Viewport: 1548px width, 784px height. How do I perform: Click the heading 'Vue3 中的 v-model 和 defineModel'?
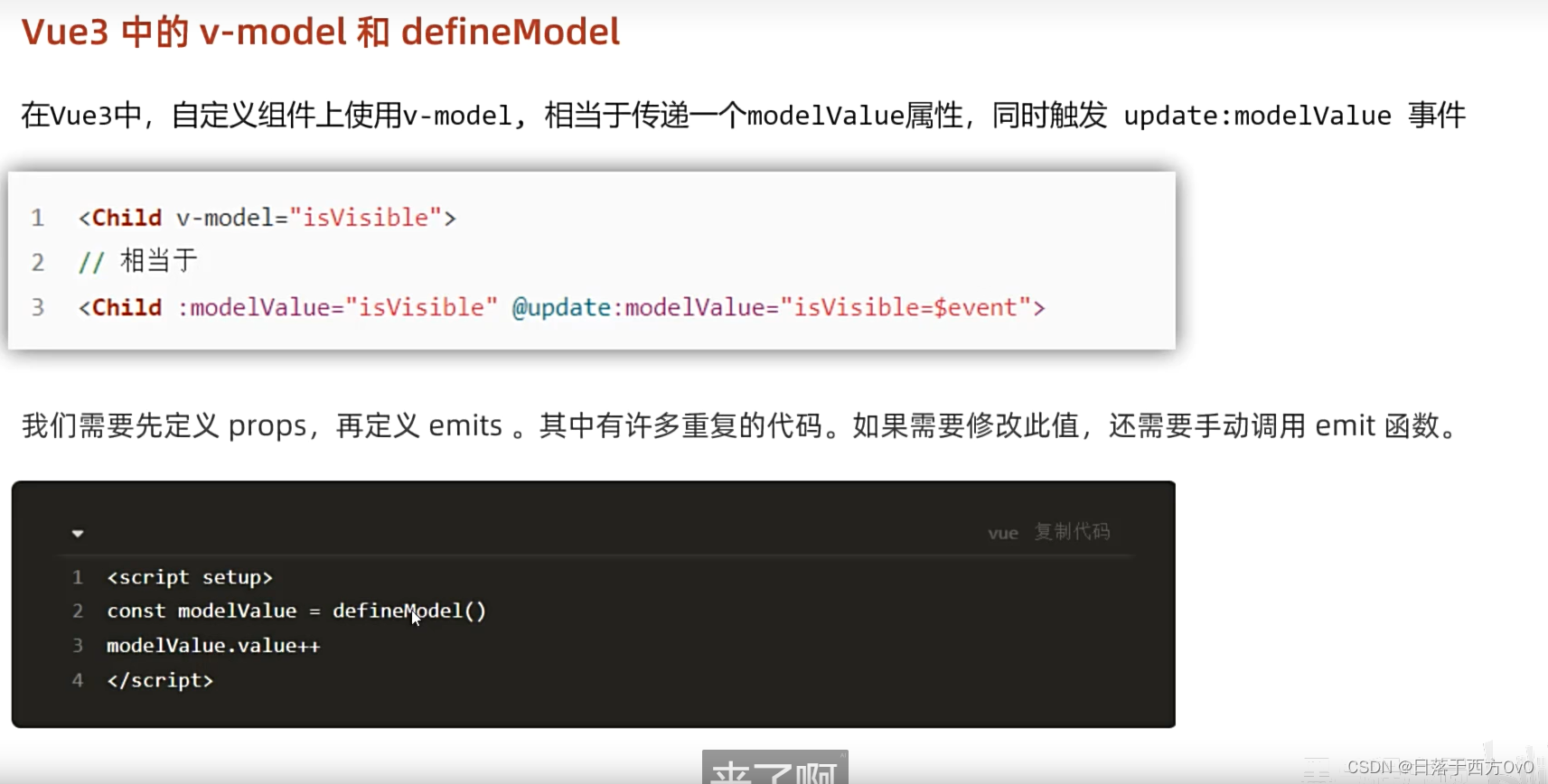(321, 33)
